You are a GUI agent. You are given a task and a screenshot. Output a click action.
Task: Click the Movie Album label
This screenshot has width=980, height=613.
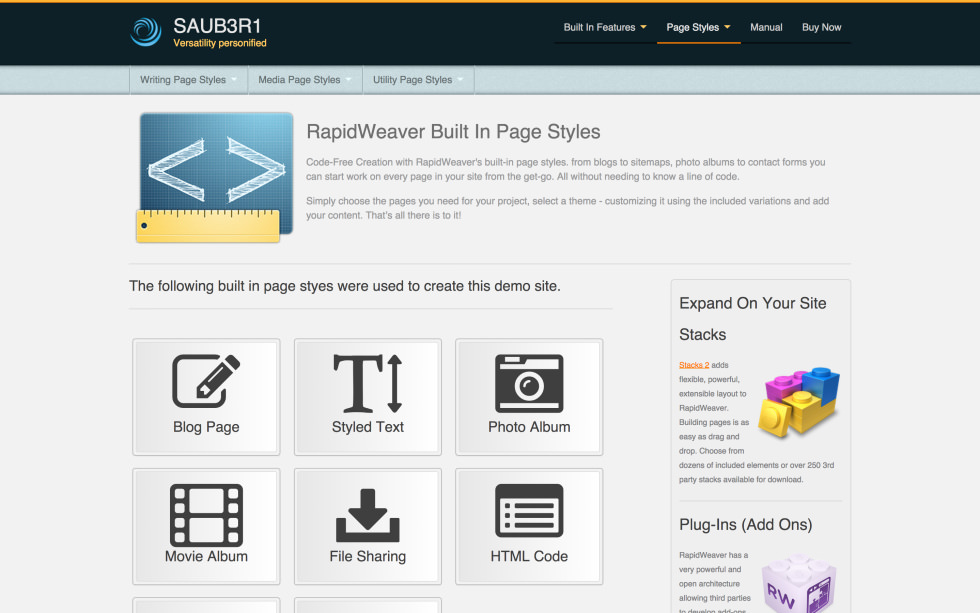point(206,556)
